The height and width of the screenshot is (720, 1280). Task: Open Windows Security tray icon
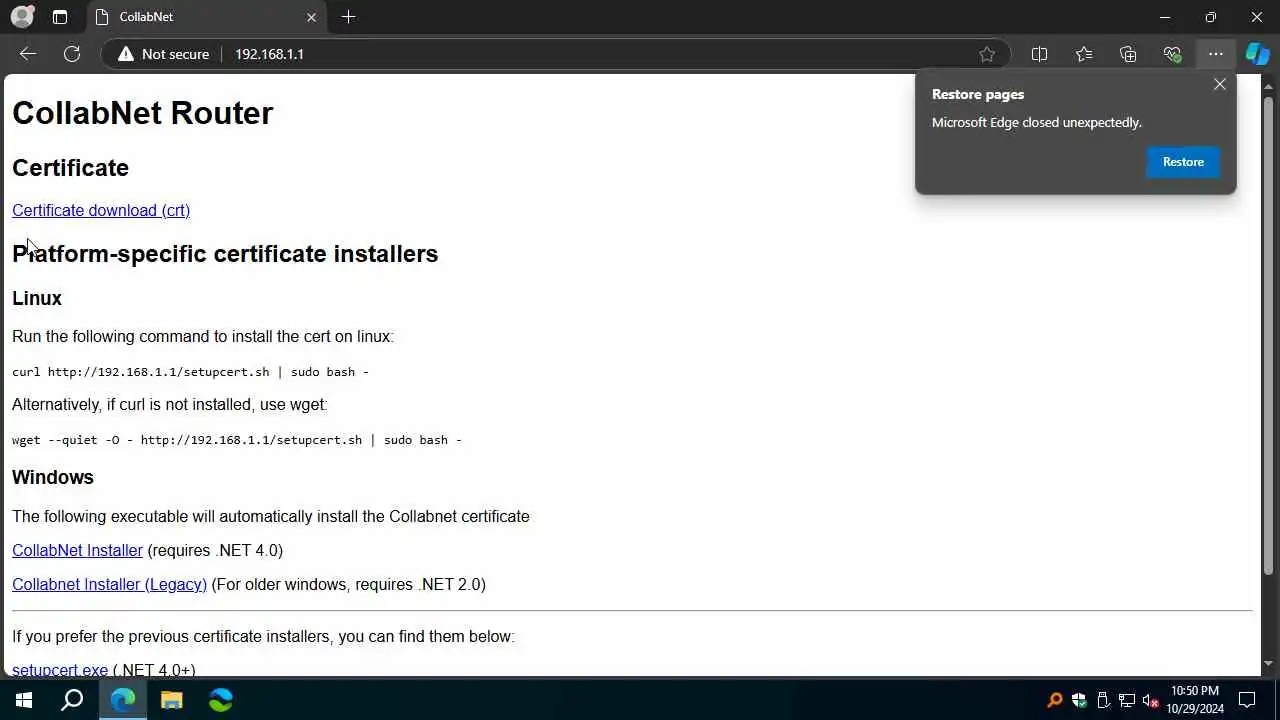pyautogui.click(x=1079, y=700)
